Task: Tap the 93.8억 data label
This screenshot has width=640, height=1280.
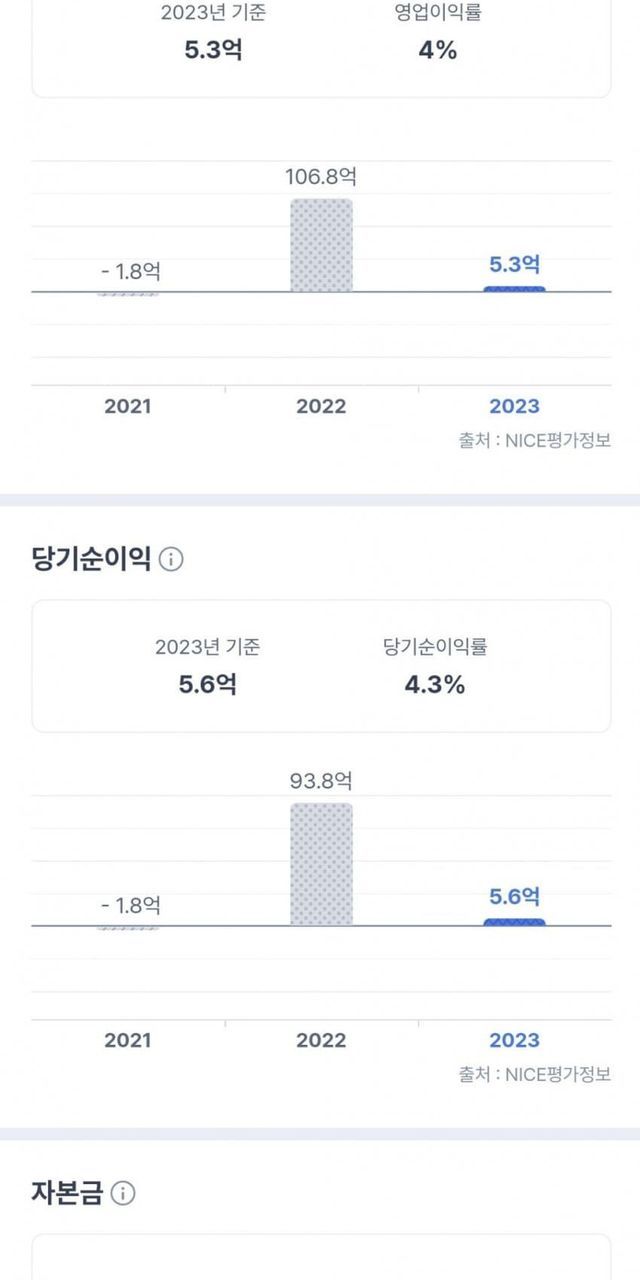Action: coord(321,782)
